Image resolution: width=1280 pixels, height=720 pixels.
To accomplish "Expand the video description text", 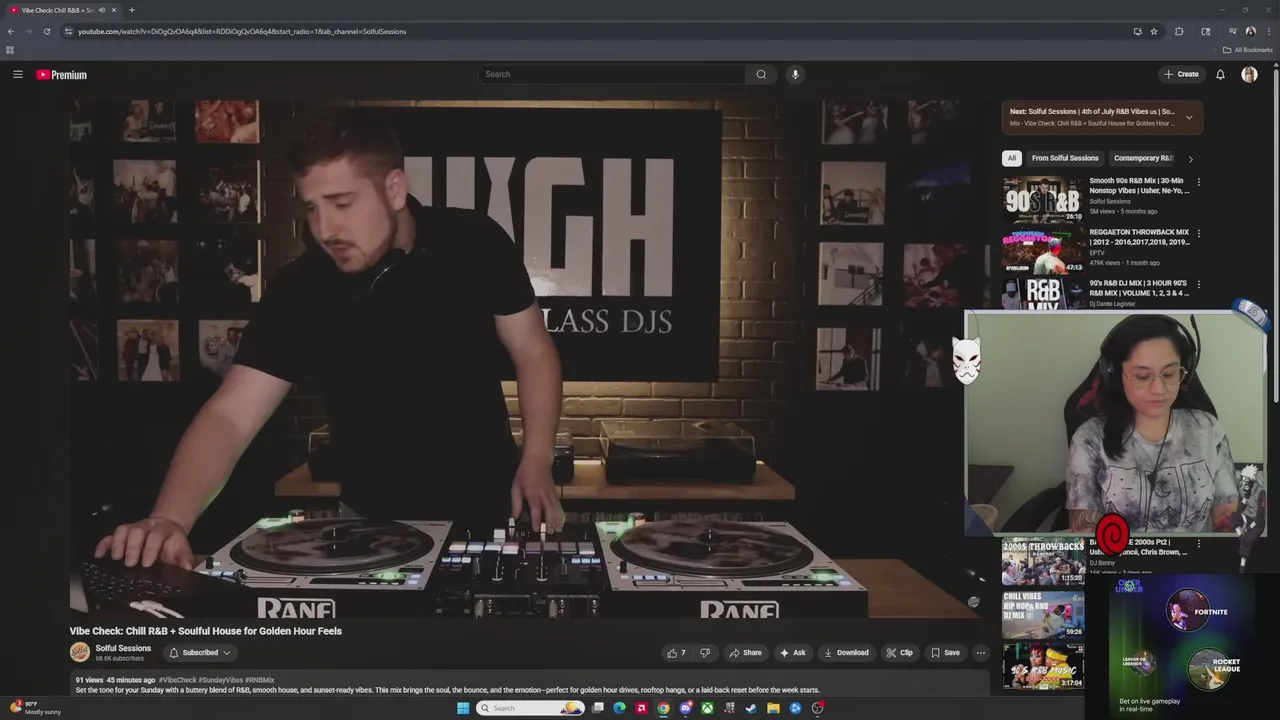I will point(447,690).
